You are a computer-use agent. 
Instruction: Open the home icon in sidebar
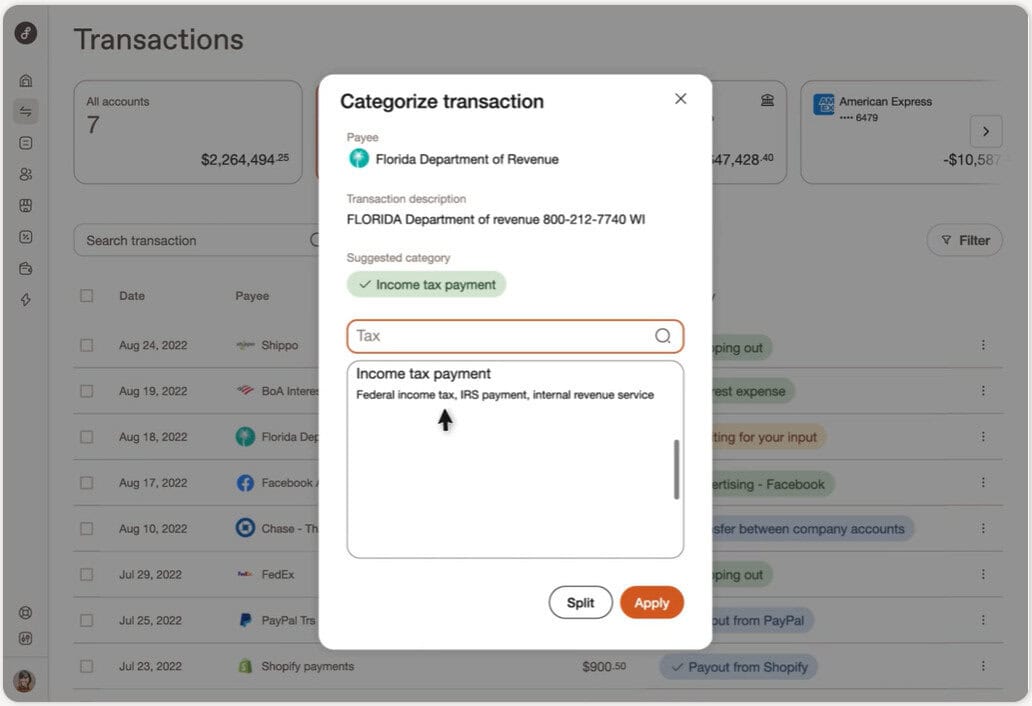[26, 81]
